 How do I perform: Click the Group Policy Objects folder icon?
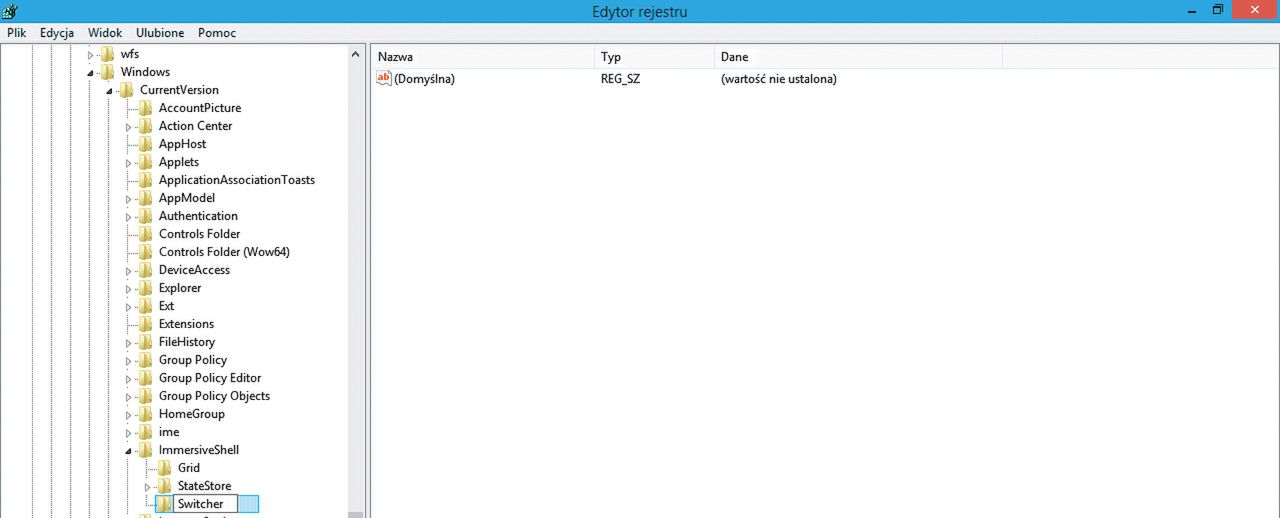(x=145, y=396)
